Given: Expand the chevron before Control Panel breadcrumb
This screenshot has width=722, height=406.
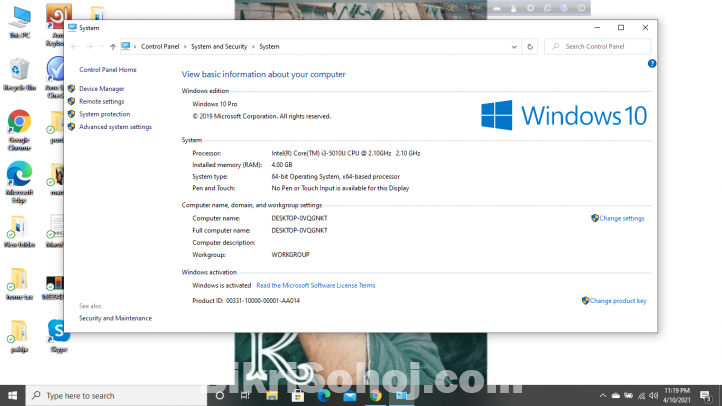Looking at the screenshot, I should 135,46.
